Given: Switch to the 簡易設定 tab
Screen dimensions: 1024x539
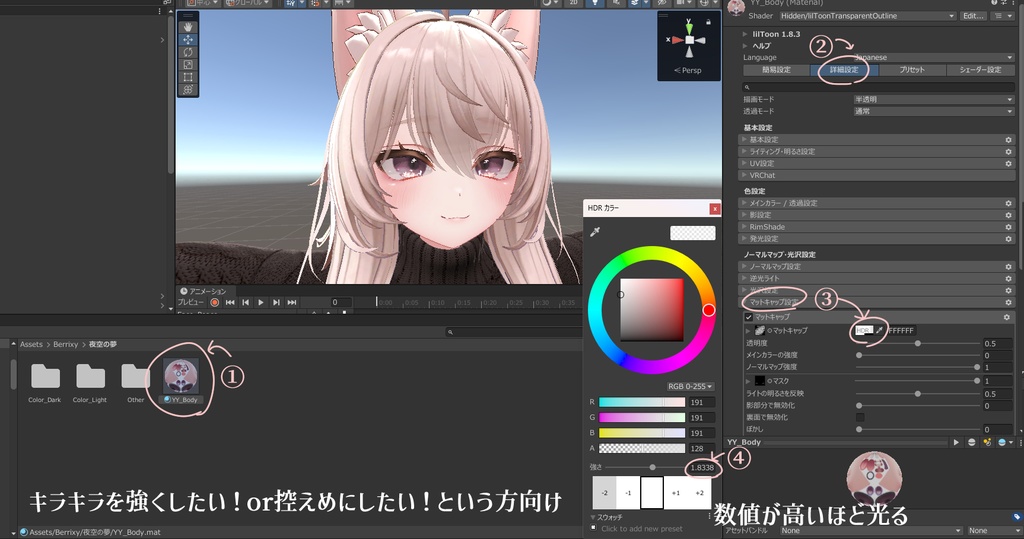Looking at the screenshot, I should (776, 70).
